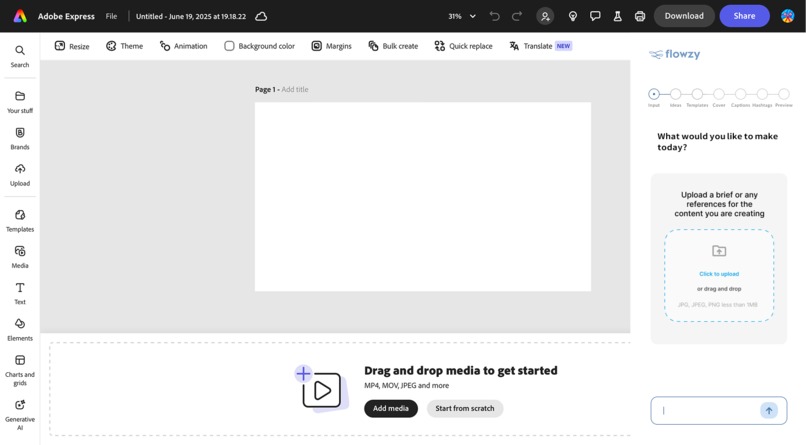The height and width of the screenshot is (445, 806).
Task: Open the Translate tool
Action: coord(540,46)
